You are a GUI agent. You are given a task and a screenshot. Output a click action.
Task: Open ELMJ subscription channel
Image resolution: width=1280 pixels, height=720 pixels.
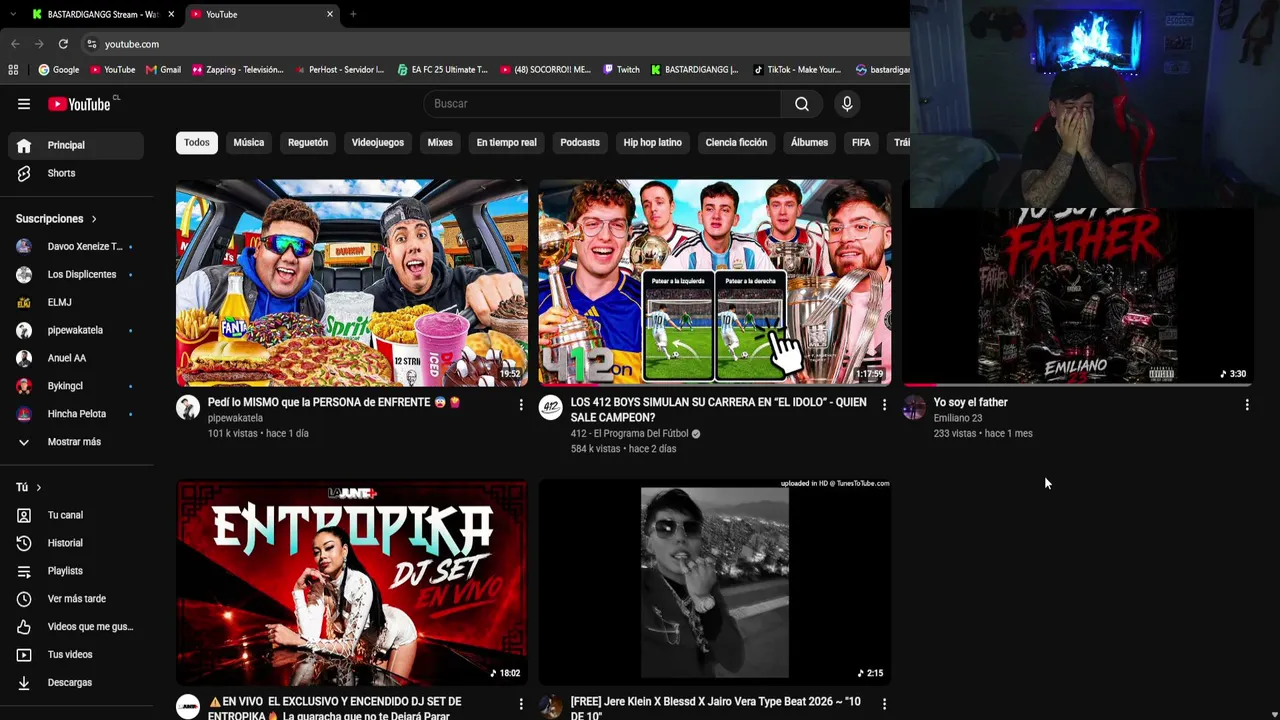pos(76,303)
